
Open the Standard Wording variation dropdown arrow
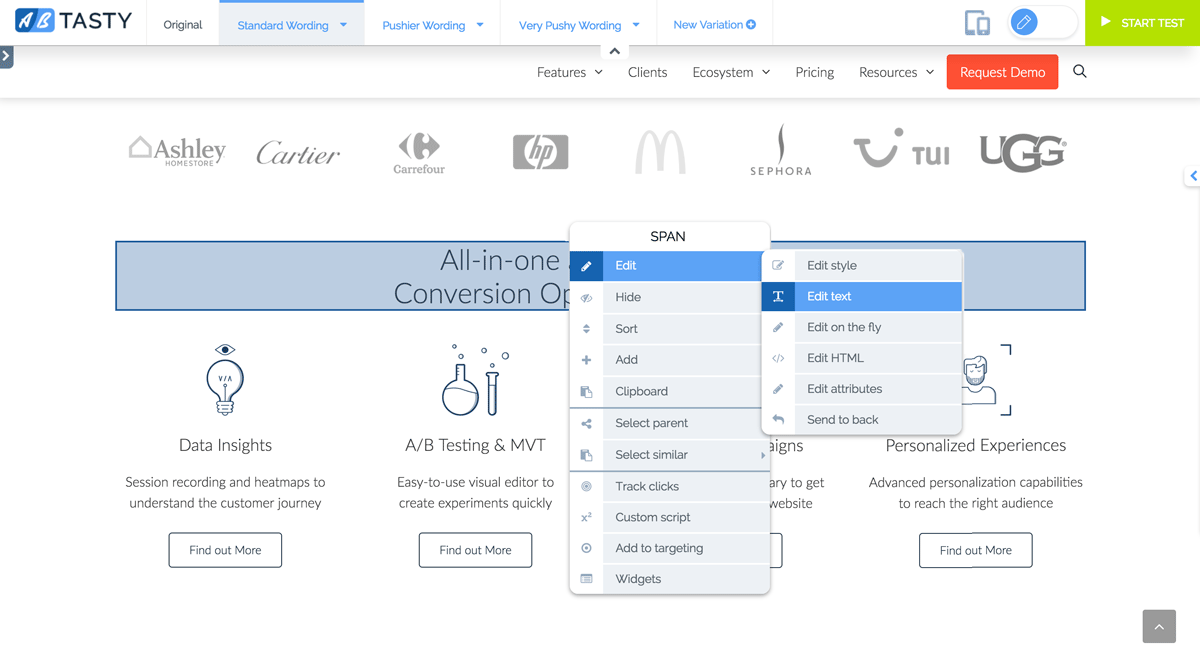(344, 25)
